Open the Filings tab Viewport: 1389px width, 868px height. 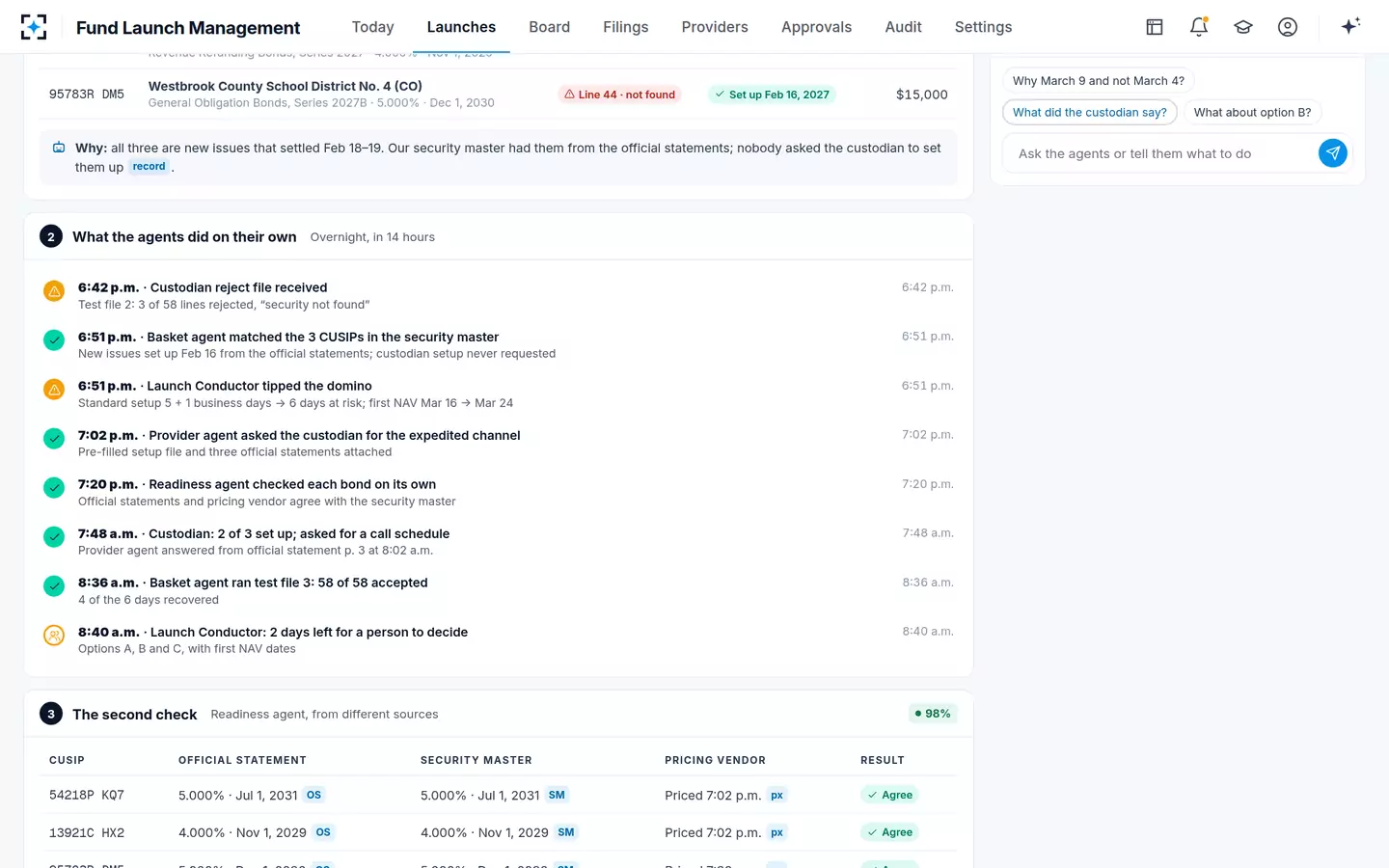pyautogui.click(x=625, y=27)
